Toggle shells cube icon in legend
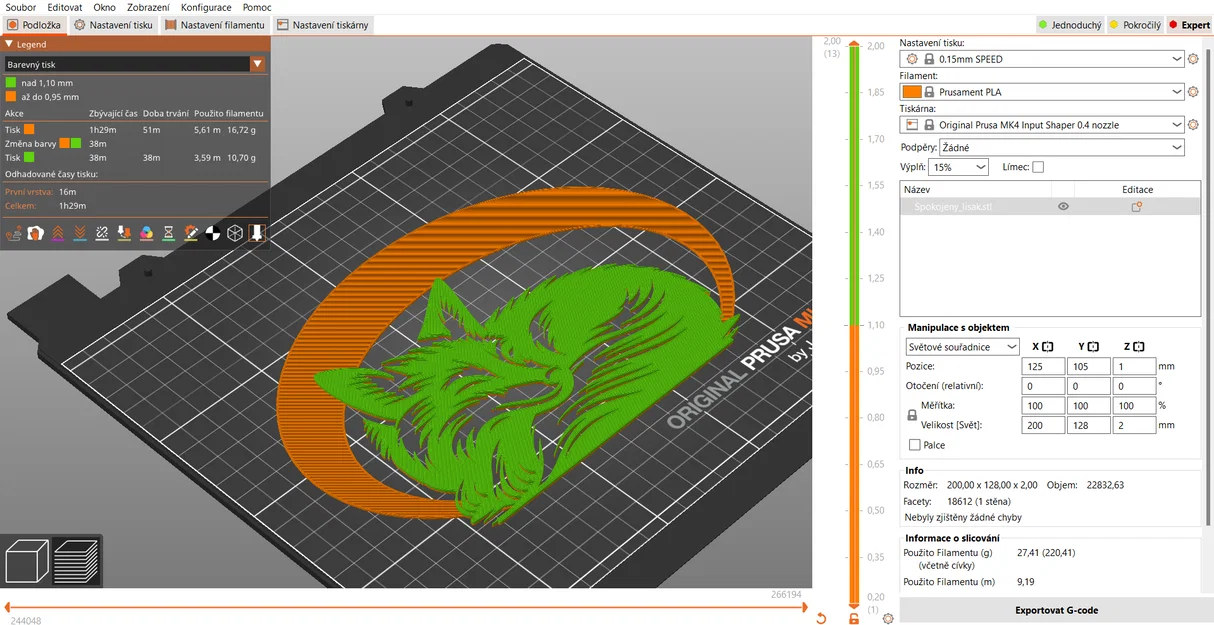This screenshot has height=625, width=1214. (234, 233)
